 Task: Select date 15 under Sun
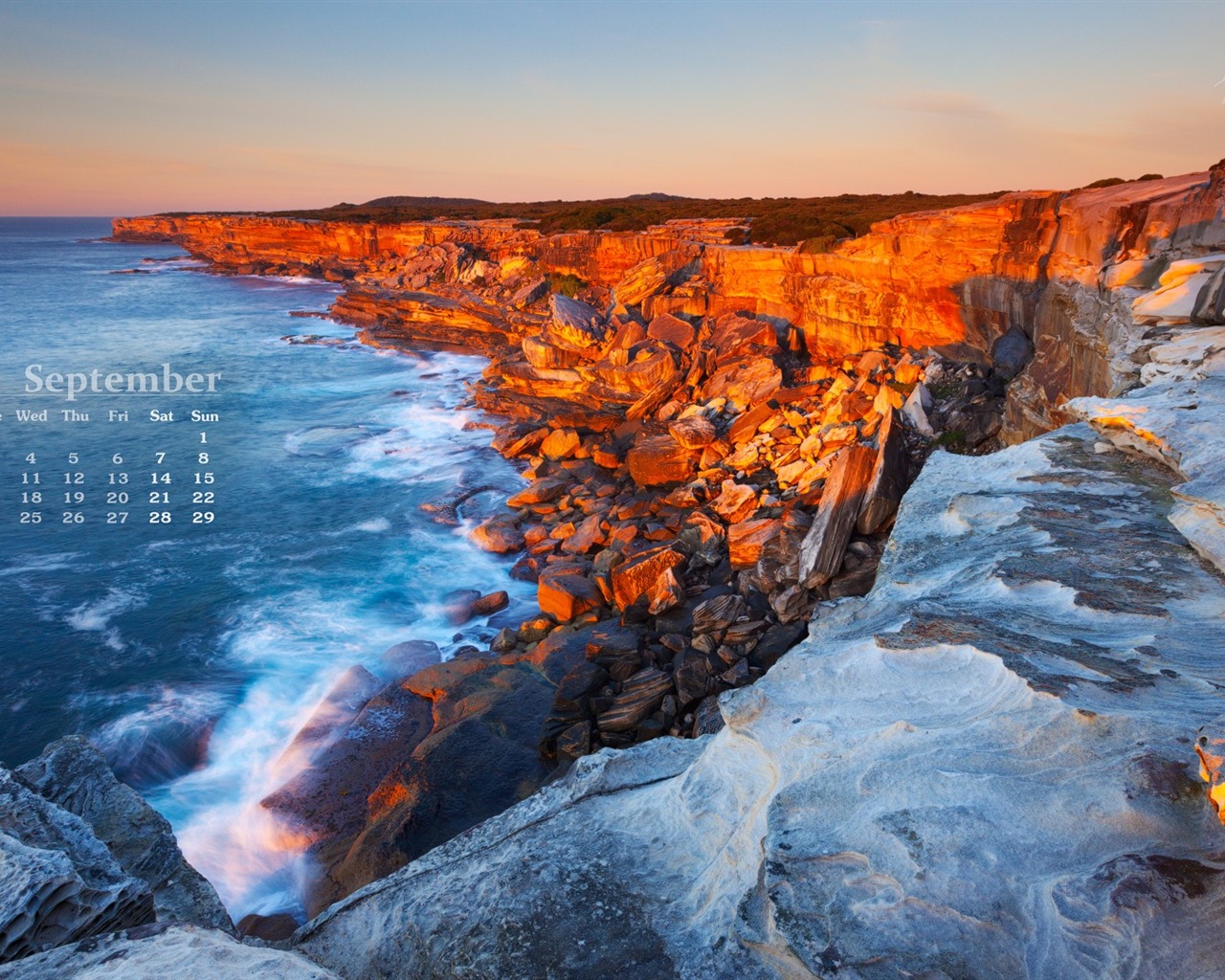[x=203, y=479]
